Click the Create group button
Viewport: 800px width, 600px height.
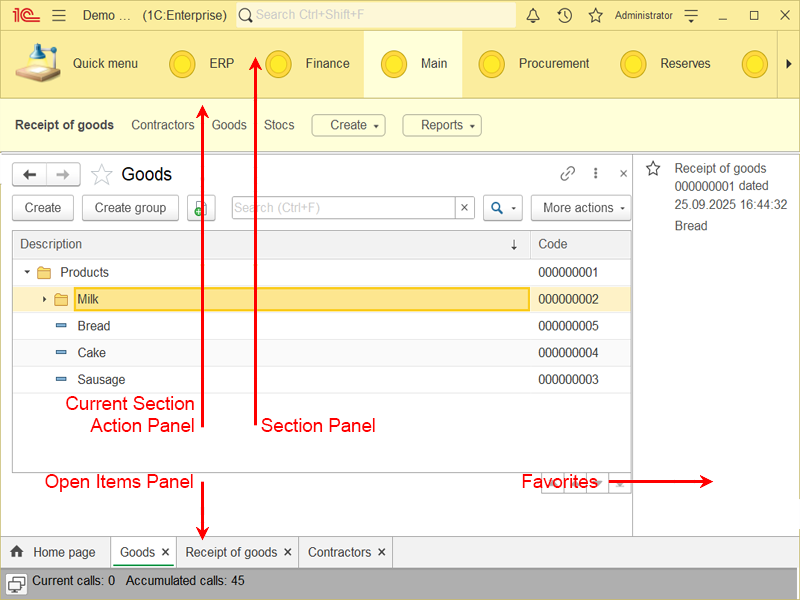click(x=130, y=208)
